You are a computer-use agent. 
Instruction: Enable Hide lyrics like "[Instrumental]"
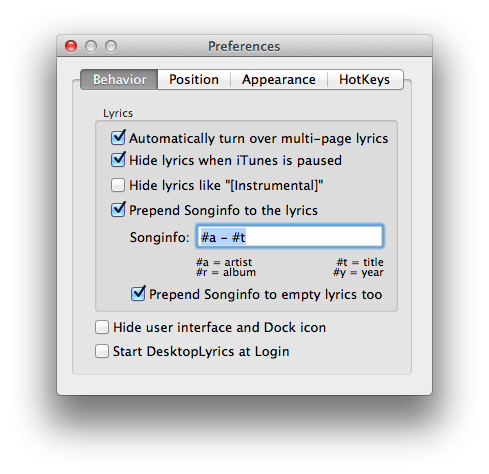[x=118, y=185]
